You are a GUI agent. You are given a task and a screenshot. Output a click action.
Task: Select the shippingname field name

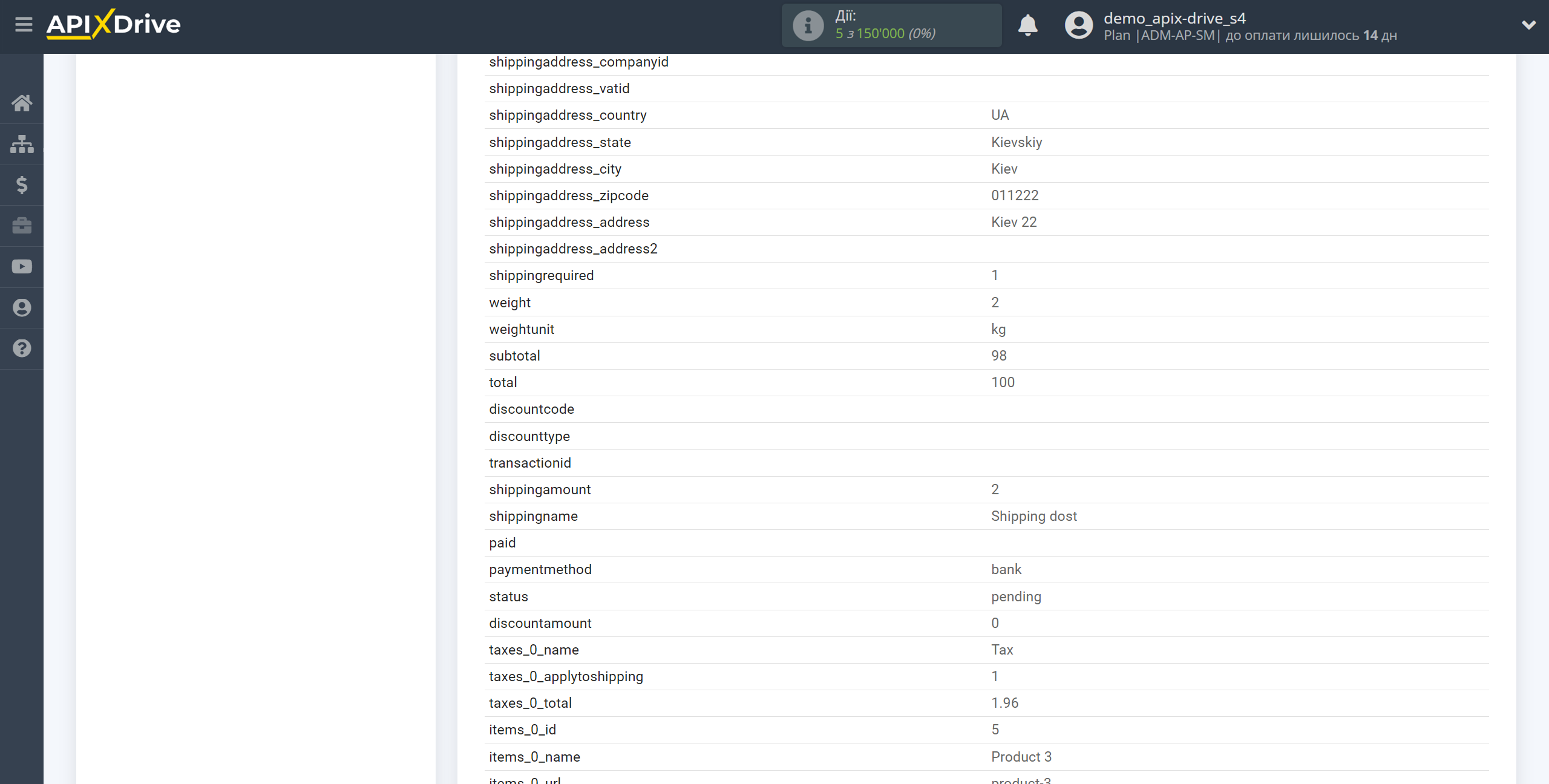click(533, 516)
